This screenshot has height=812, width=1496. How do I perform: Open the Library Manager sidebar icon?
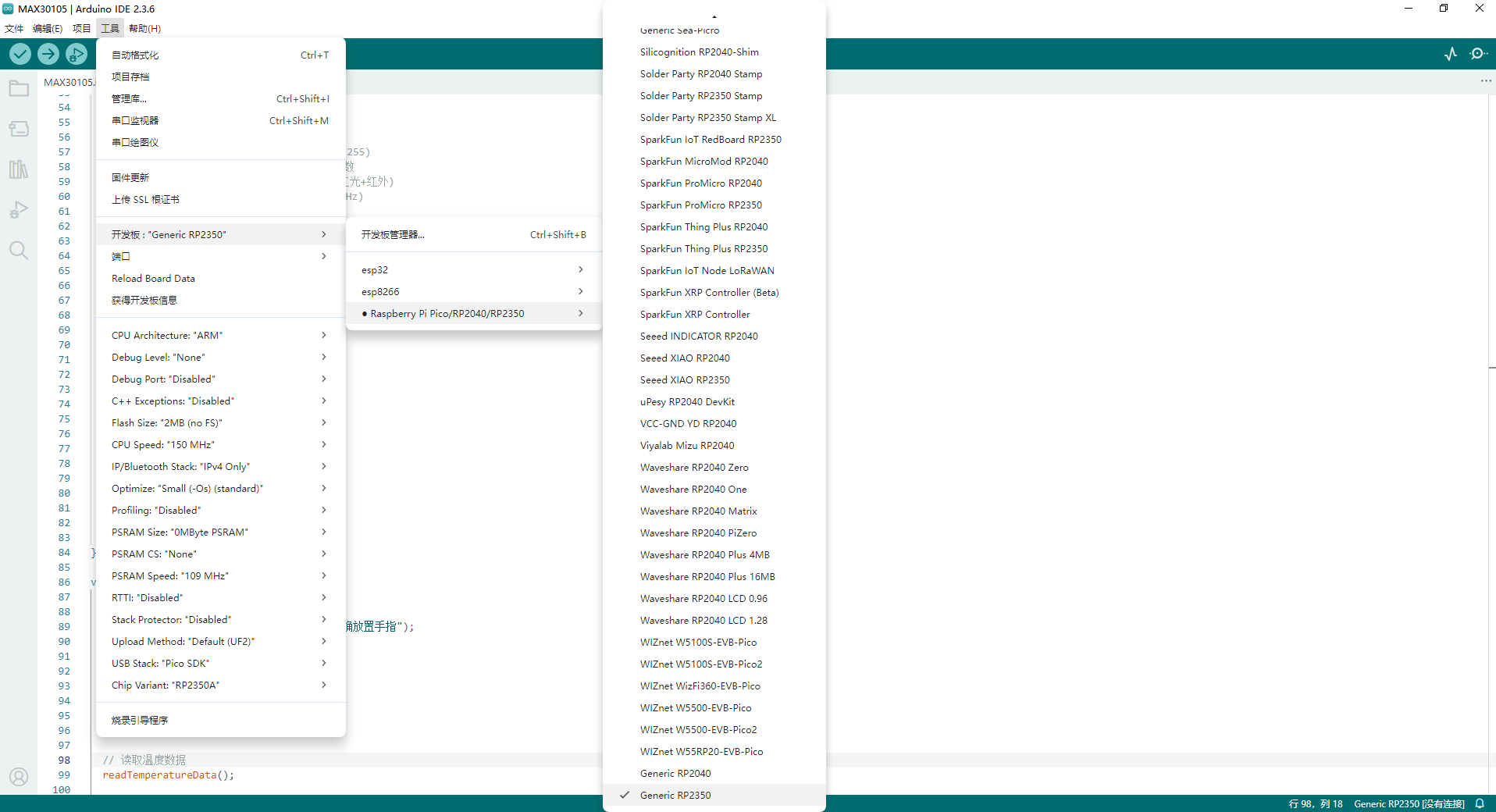click(x=19, y=169)
